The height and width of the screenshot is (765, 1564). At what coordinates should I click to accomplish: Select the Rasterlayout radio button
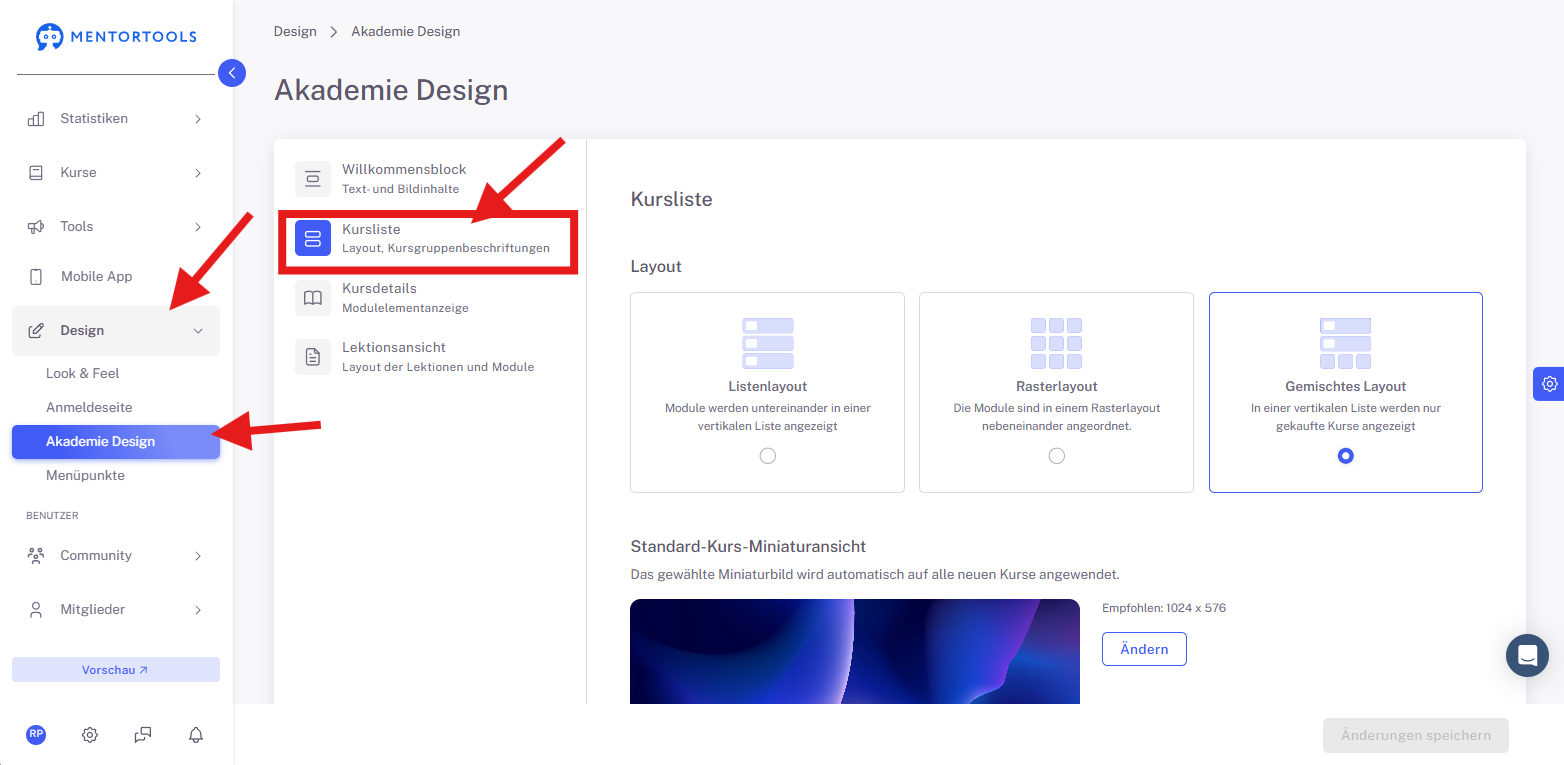tap(1057, 456)
